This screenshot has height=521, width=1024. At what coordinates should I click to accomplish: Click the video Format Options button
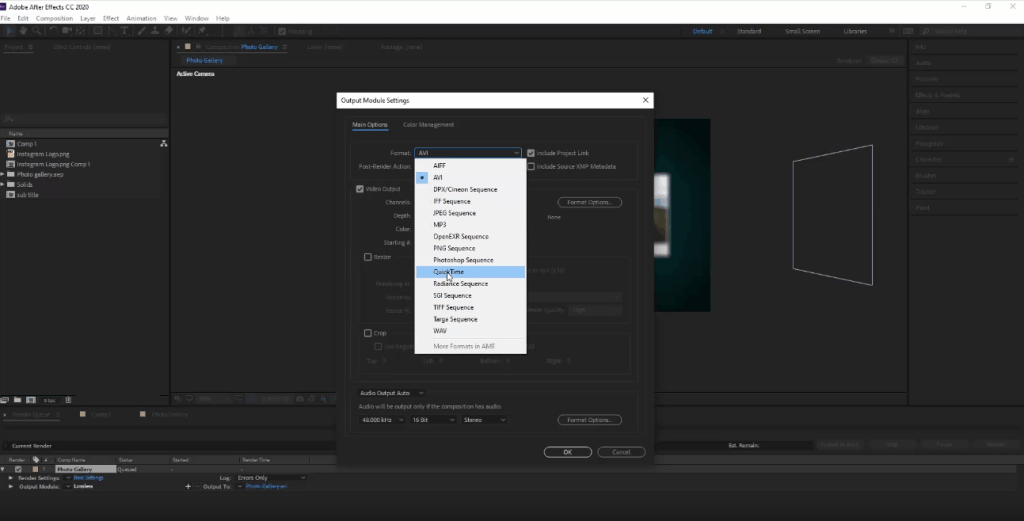[590, 202]
